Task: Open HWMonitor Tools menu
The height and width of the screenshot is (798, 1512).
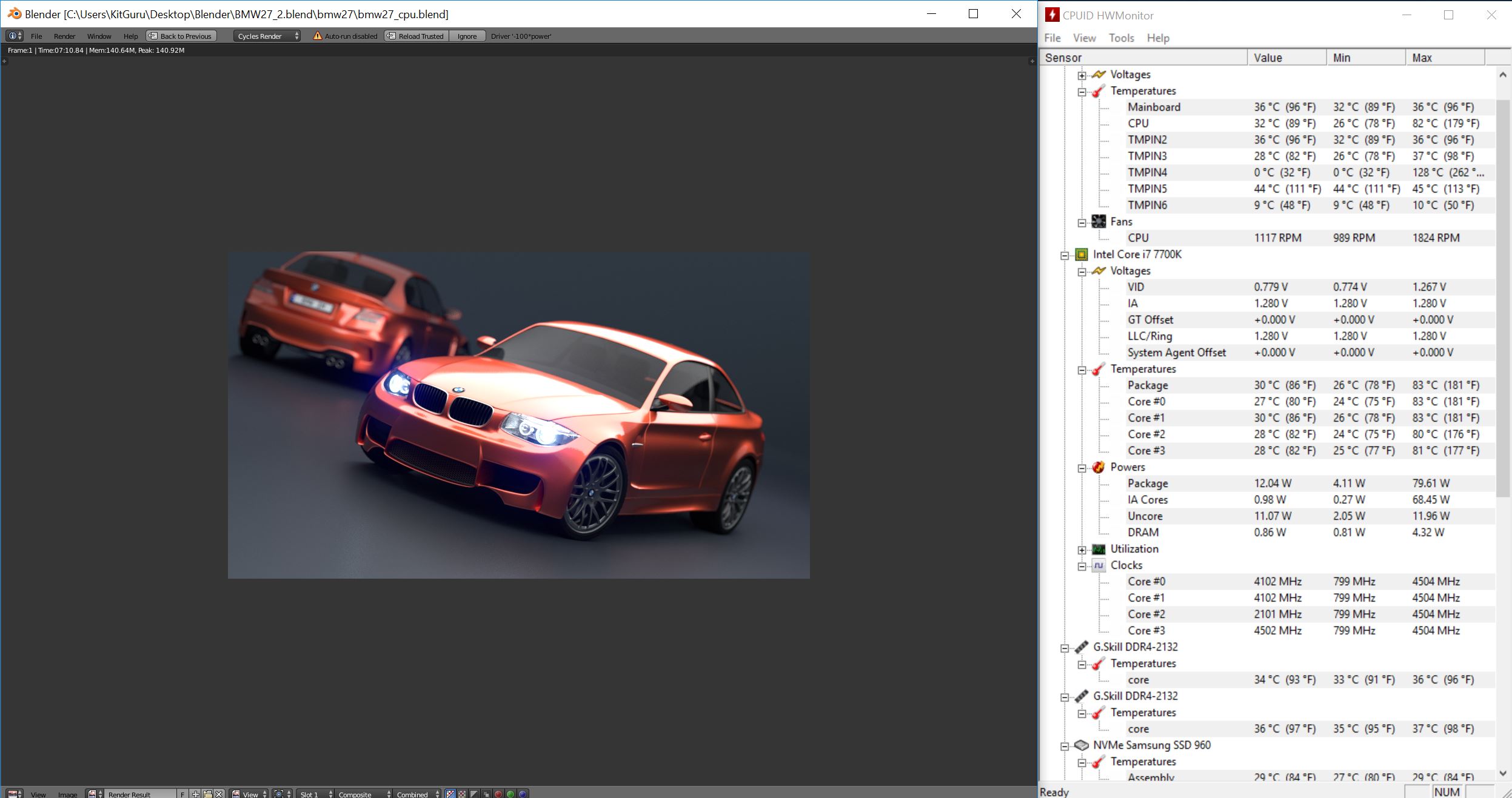Action: (1121, 38)
